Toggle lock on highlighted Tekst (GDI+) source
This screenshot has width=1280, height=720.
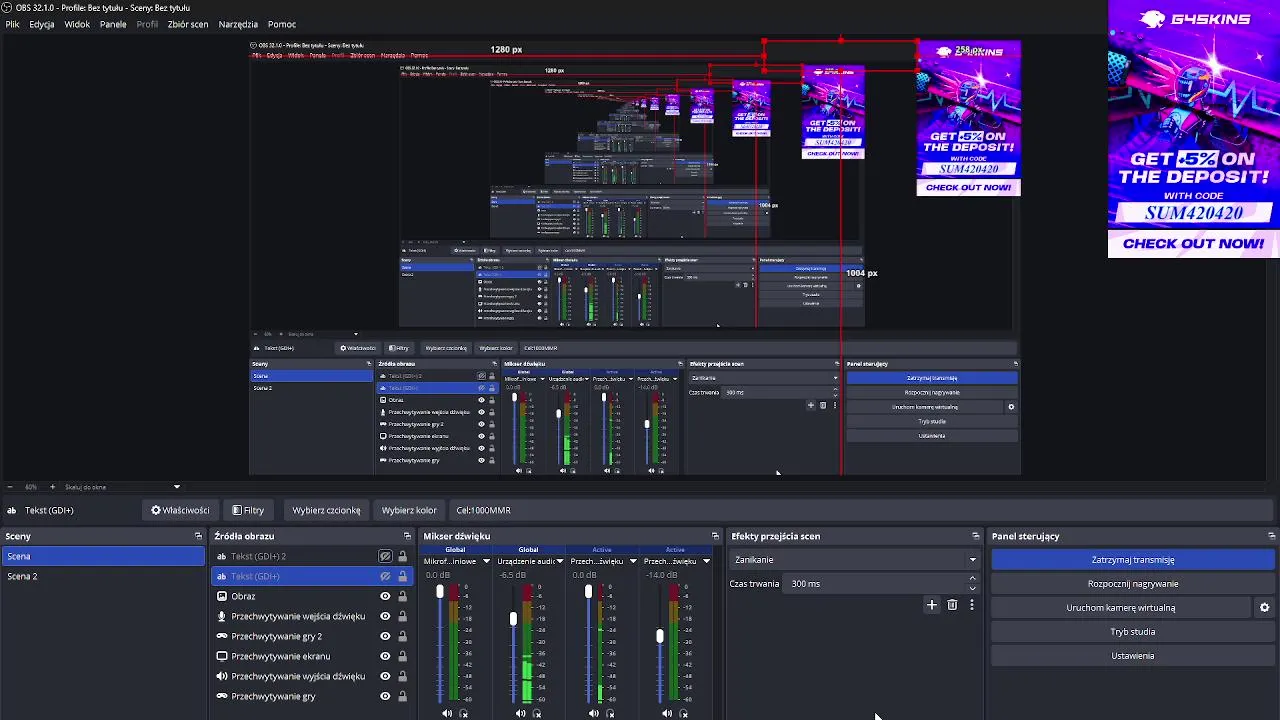pos(402,576)
